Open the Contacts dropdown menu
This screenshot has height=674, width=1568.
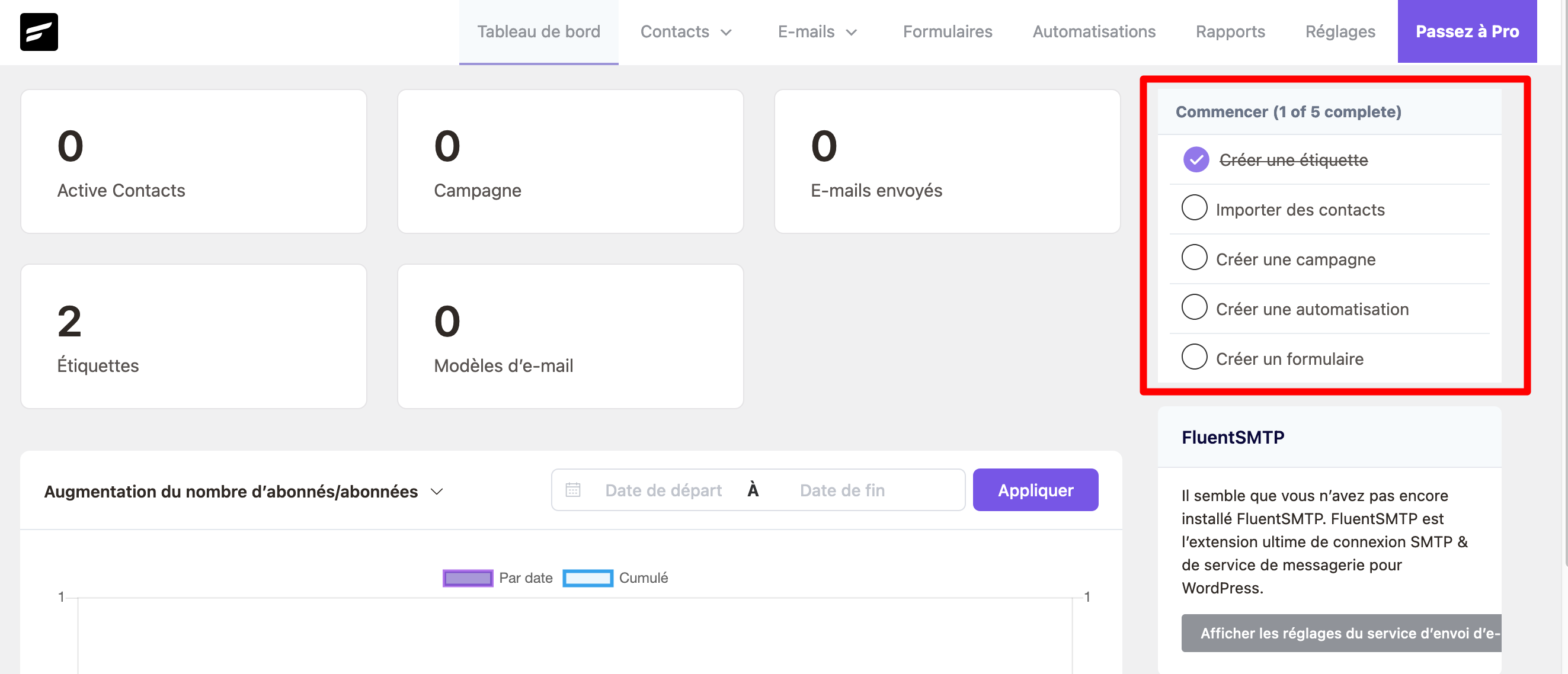tap(686, 31)
